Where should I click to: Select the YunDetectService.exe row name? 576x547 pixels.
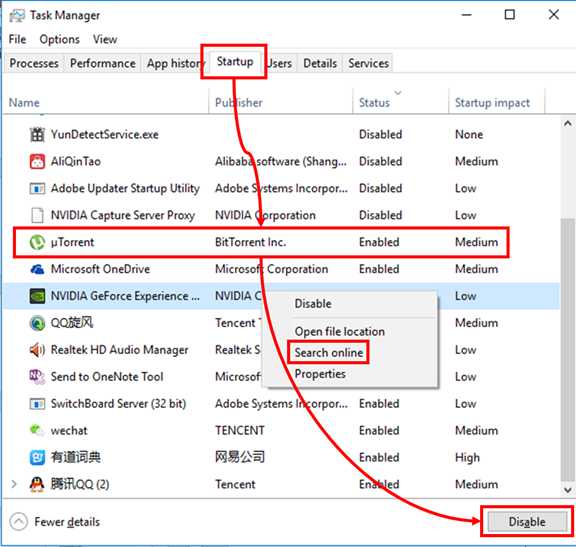105,134
